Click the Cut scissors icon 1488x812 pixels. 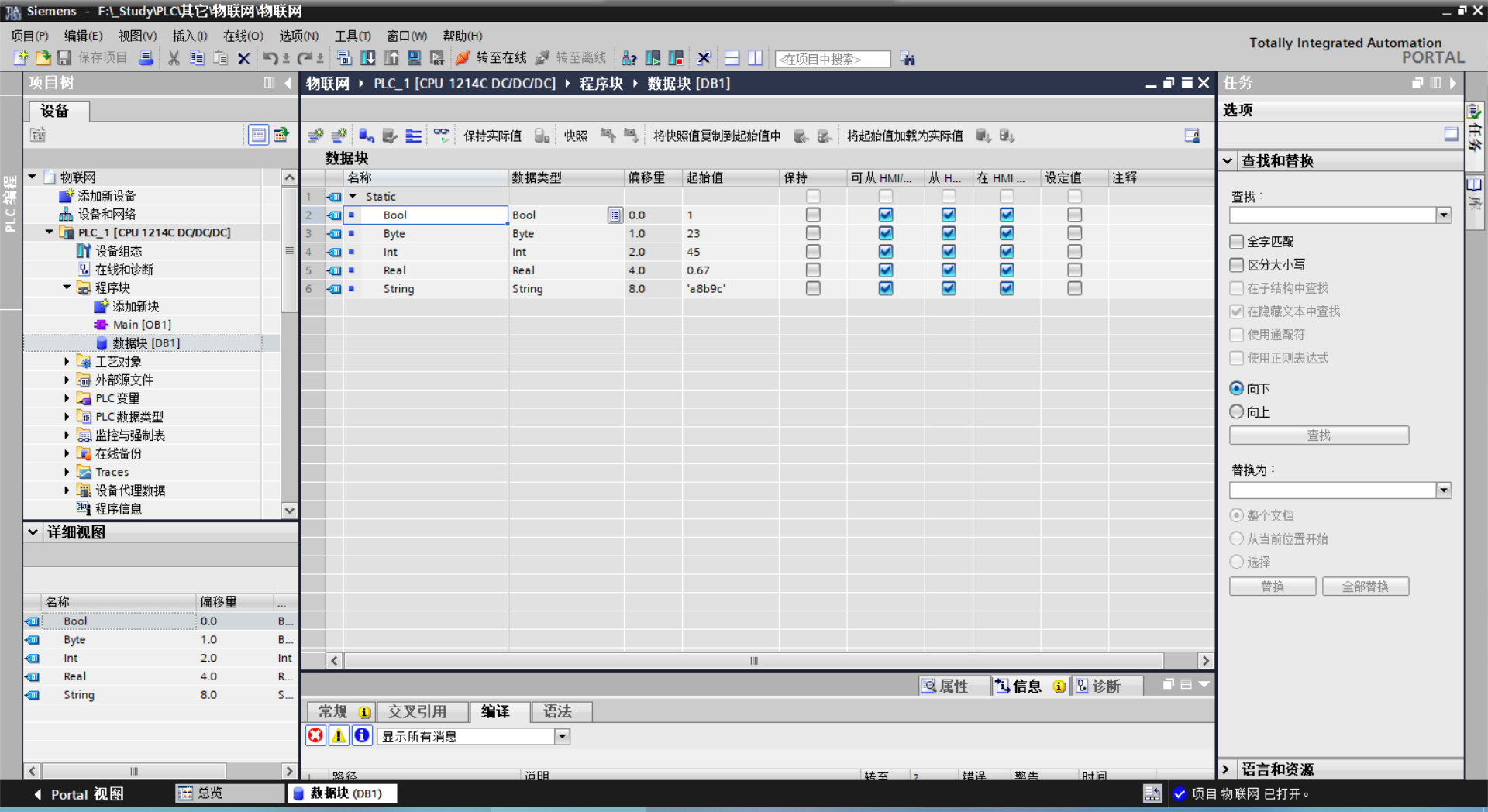pos(174,58)
